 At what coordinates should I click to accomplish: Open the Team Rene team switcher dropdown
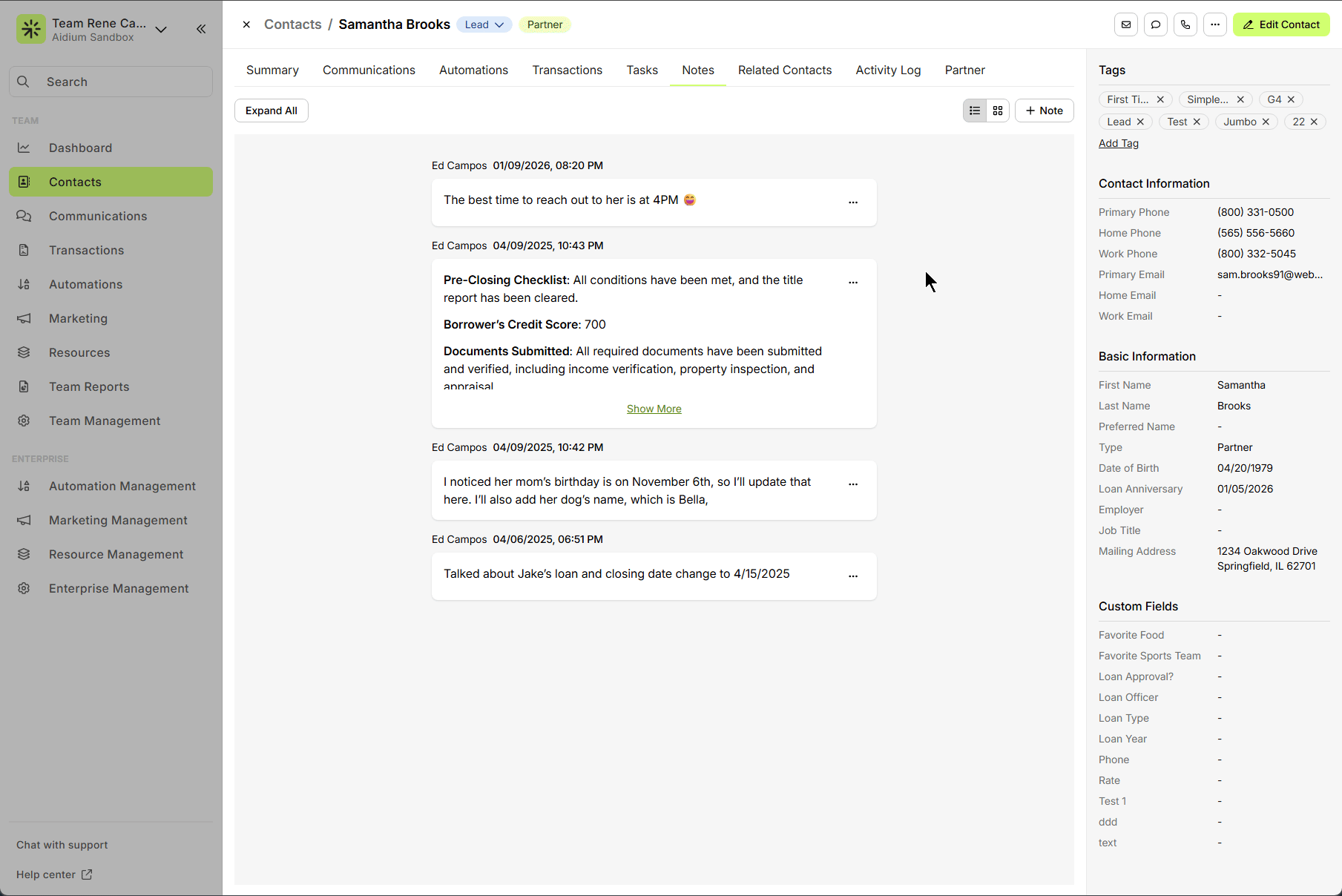click(x=161, y=30)
